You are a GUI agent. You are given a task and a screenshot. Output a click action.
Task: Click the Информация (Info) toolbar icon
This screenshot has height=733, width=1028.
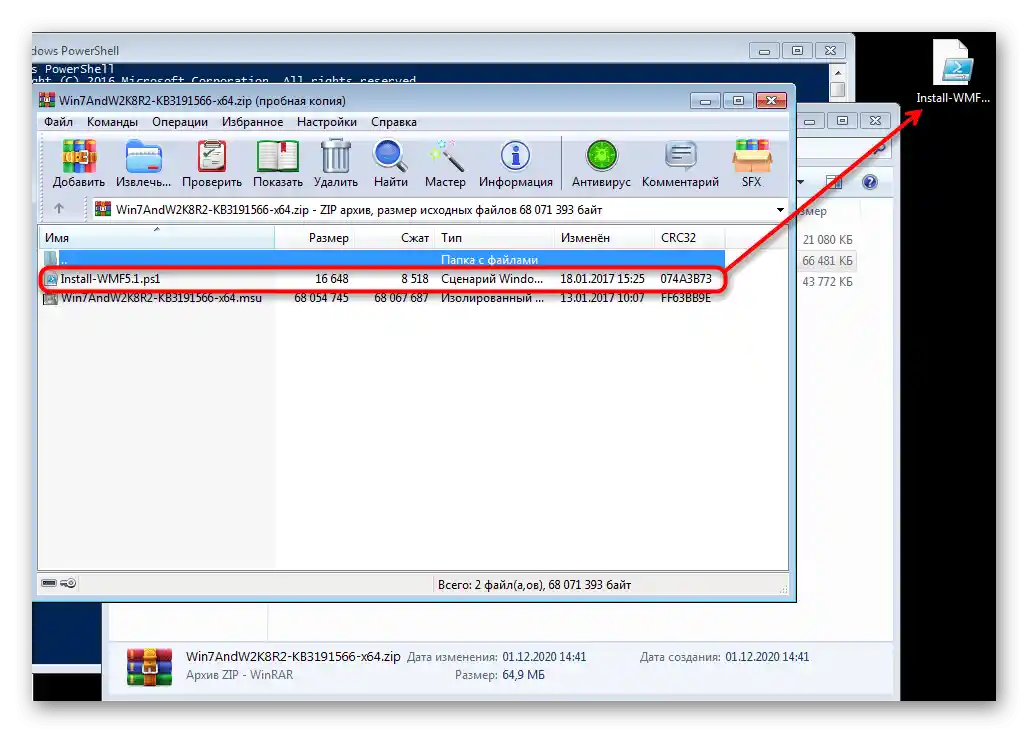click(515, 164)
